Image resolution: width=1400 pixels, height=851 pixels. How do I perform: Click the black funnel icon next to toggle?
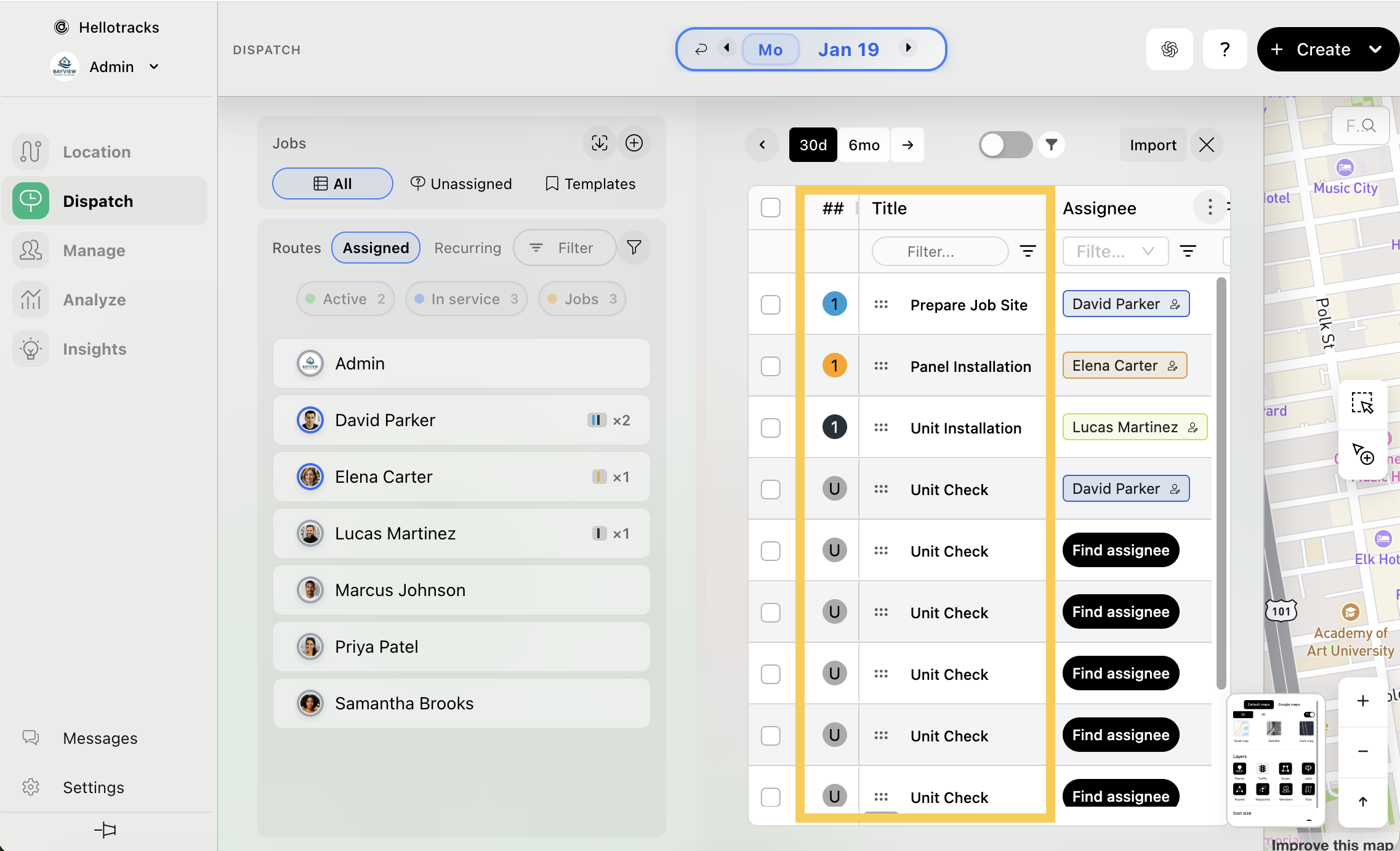[x=1052, y=145]
